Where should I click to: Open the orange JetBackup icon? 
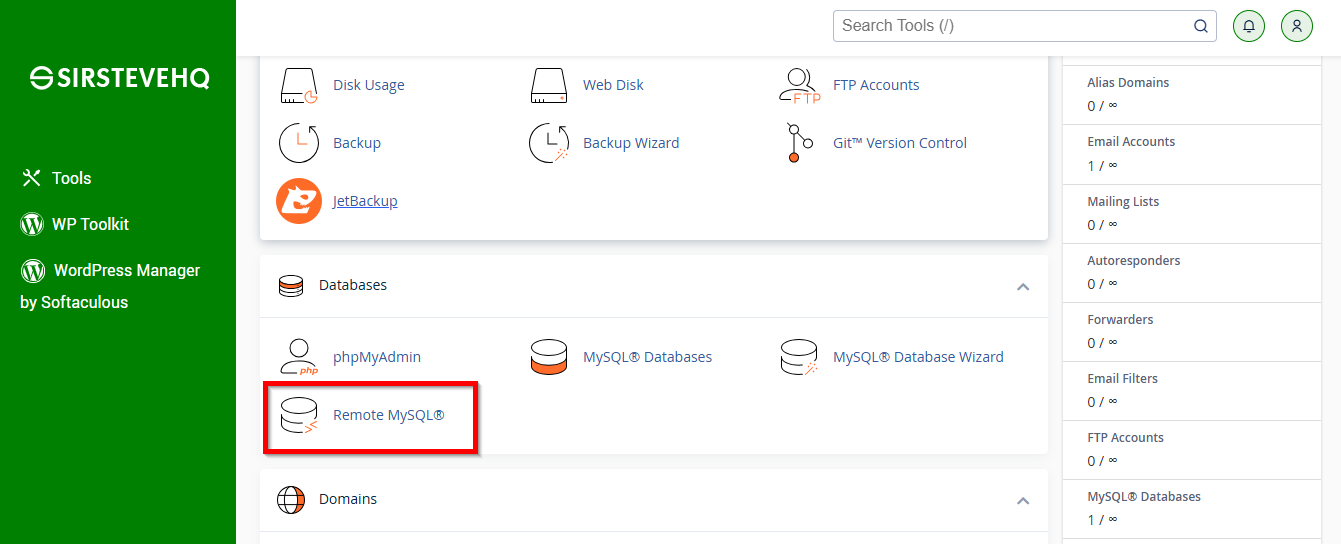pyautogui.click(x=299, y=201)
